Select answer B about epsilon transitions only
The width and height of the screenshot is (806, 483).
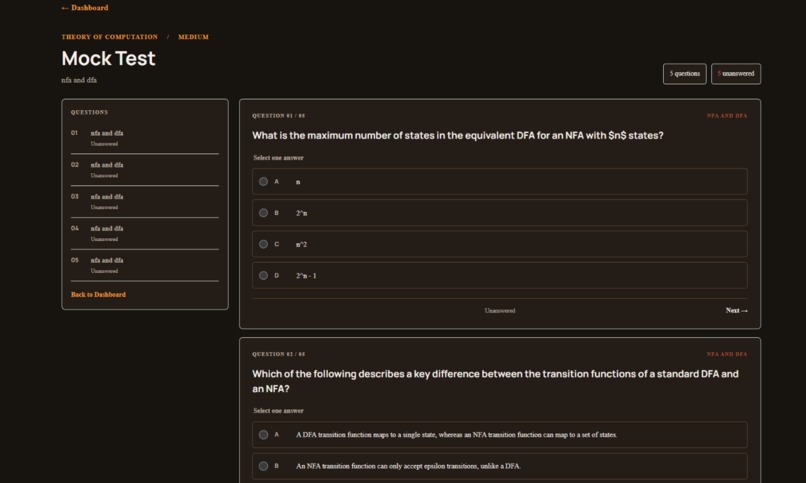coord(500,466)
